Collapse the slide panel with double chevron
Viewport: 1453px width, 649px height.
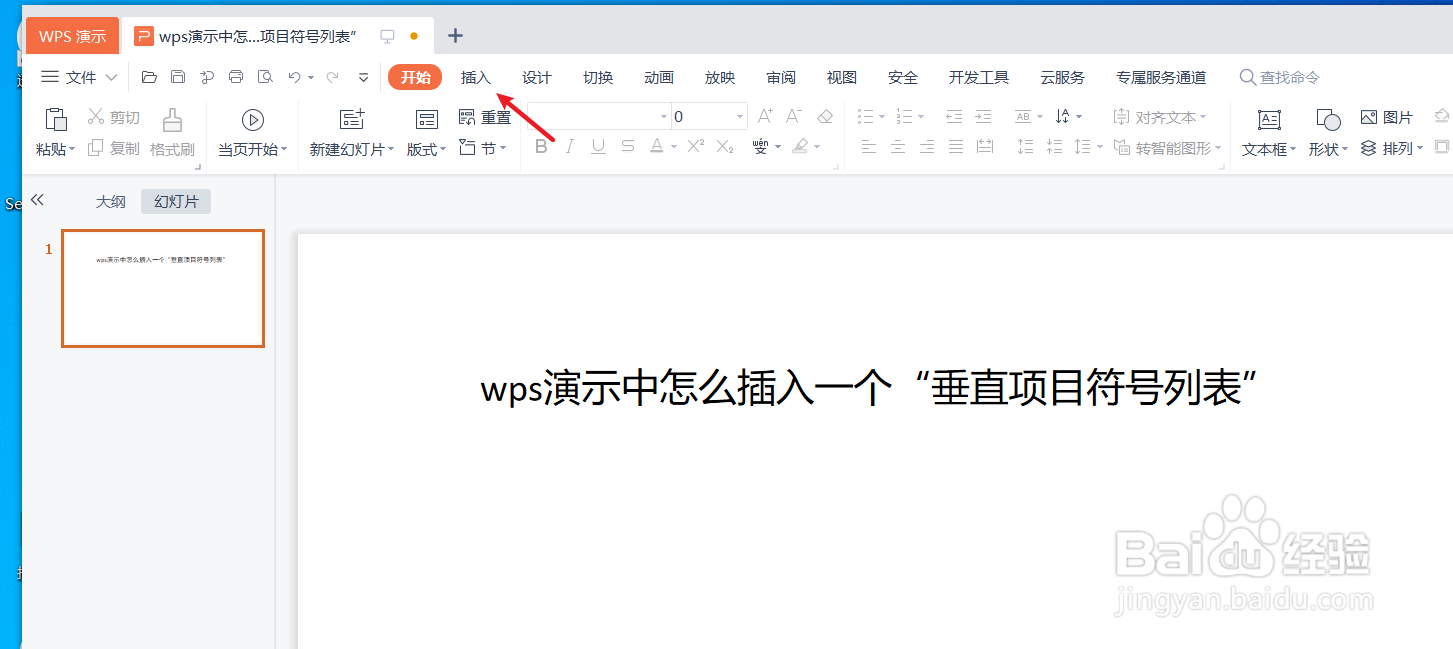tap(38, 200)
